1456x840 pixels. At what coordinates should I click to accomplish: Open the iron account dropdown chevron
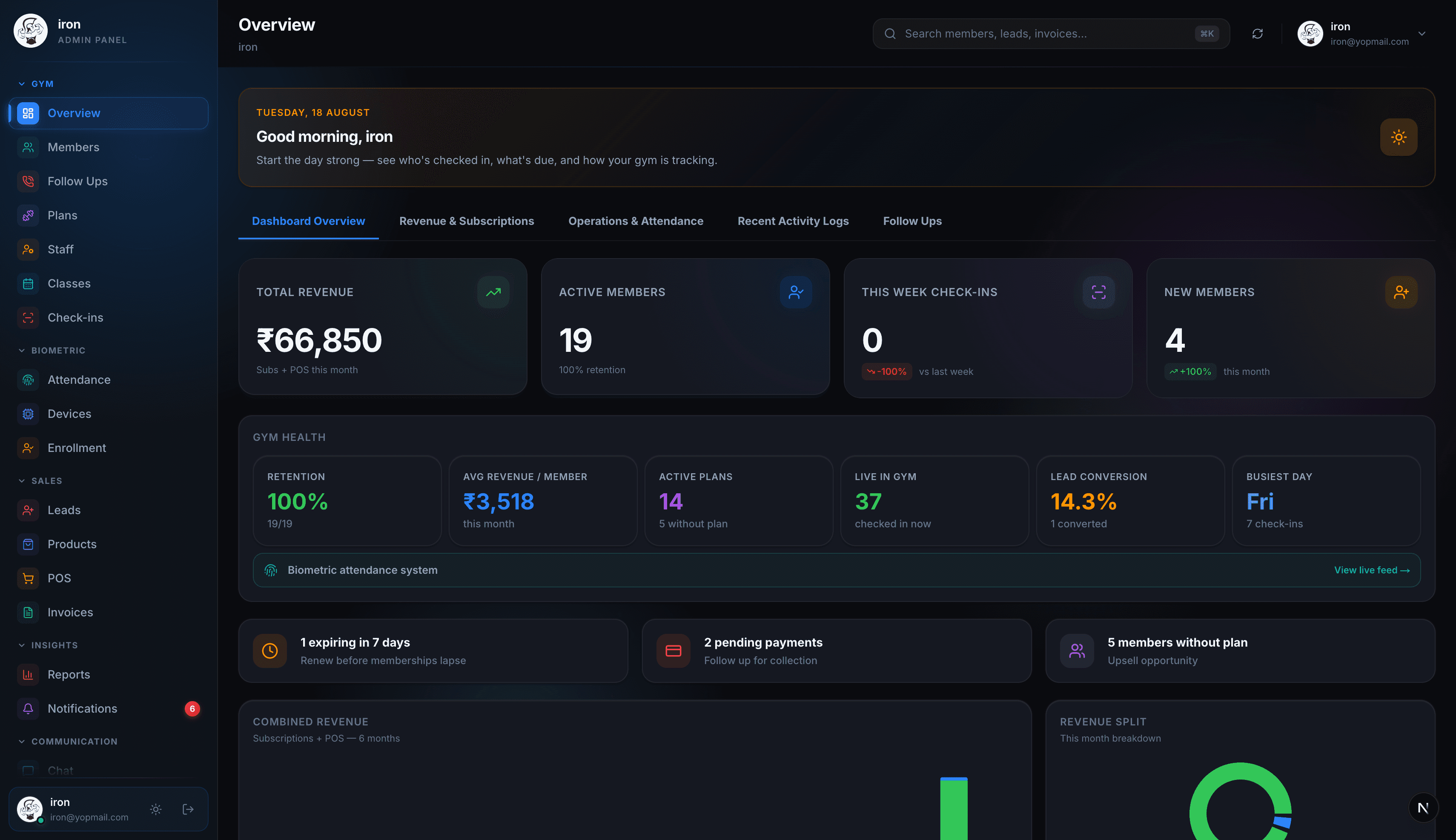[x=1422, y=34]
